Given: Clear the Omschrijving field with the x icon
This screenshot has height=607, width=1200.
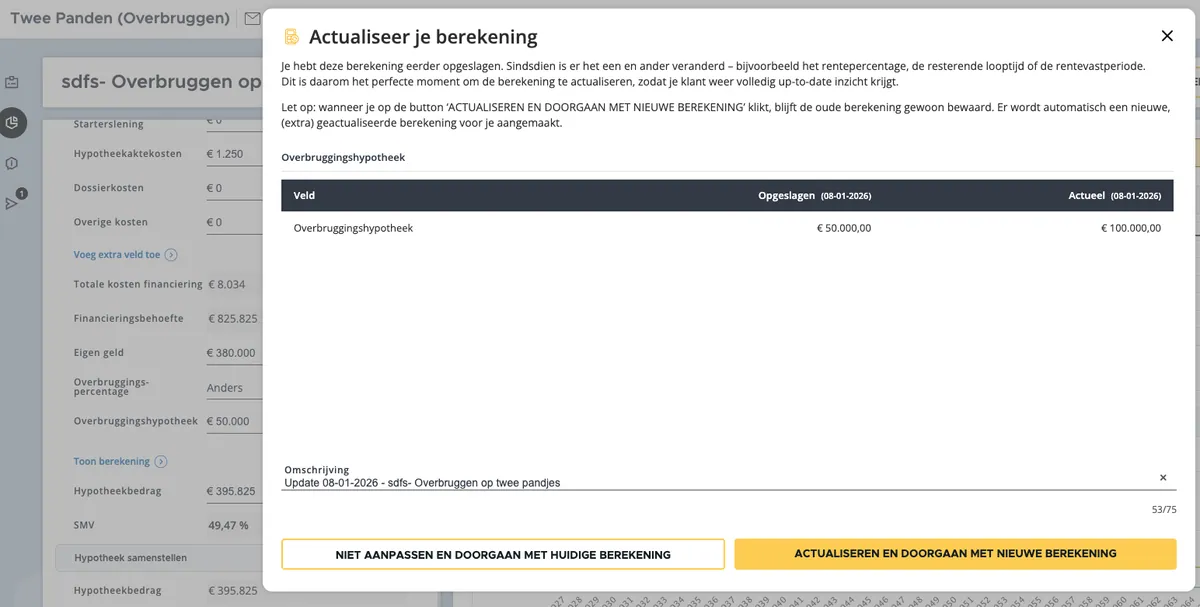Looking at the screenshot, I should click(x=1163, y=478).
